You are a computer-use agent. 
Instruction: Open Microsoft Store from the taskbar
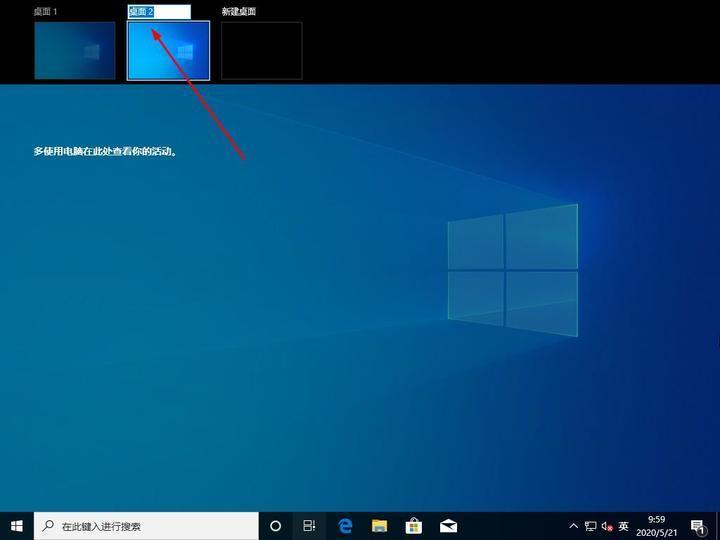pyautogui.click(x=413, y=525)
